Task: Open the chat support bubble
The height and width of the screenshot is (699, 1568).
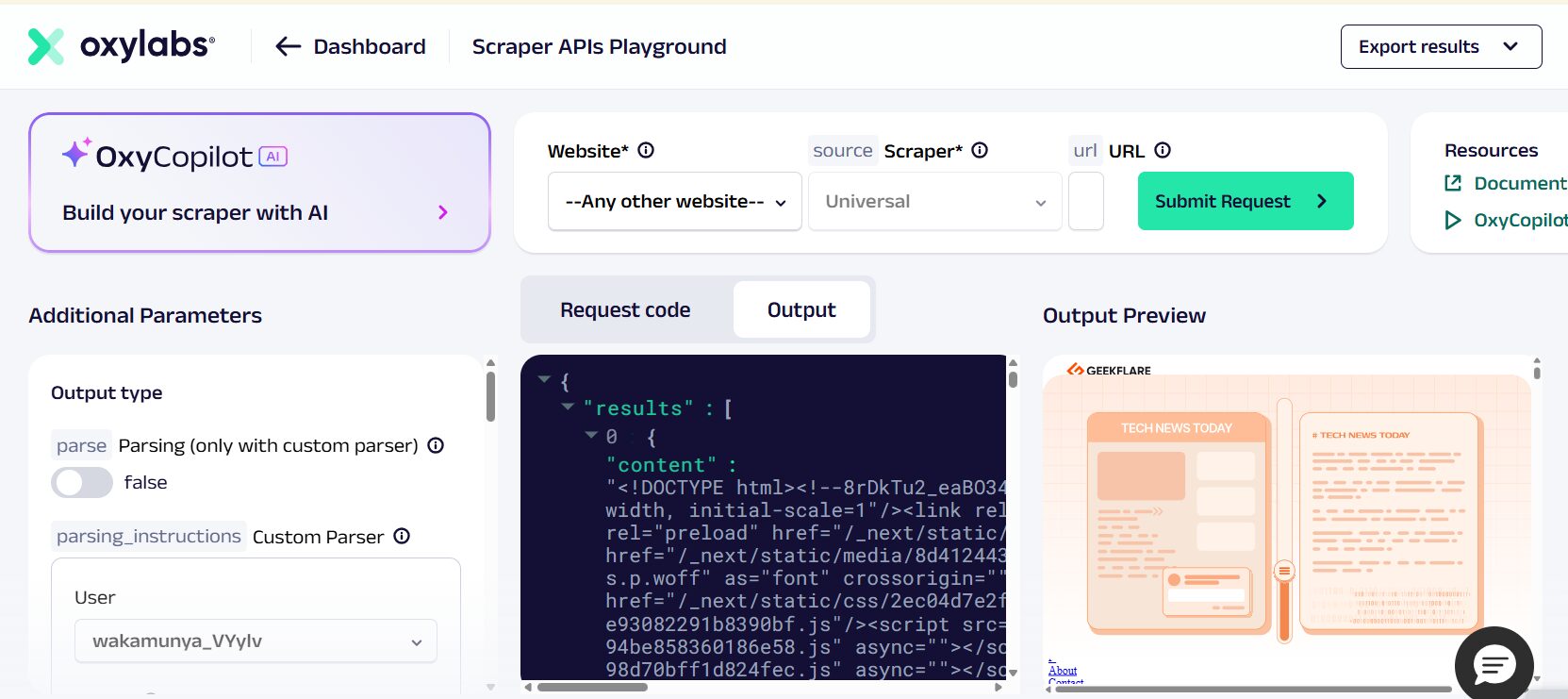Action: pos(1494,664)
